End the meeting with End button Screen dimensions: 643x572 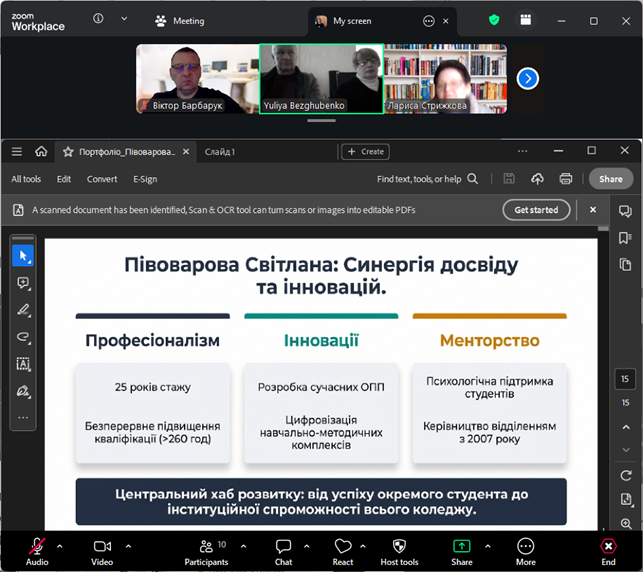click(x=608, y=551)
